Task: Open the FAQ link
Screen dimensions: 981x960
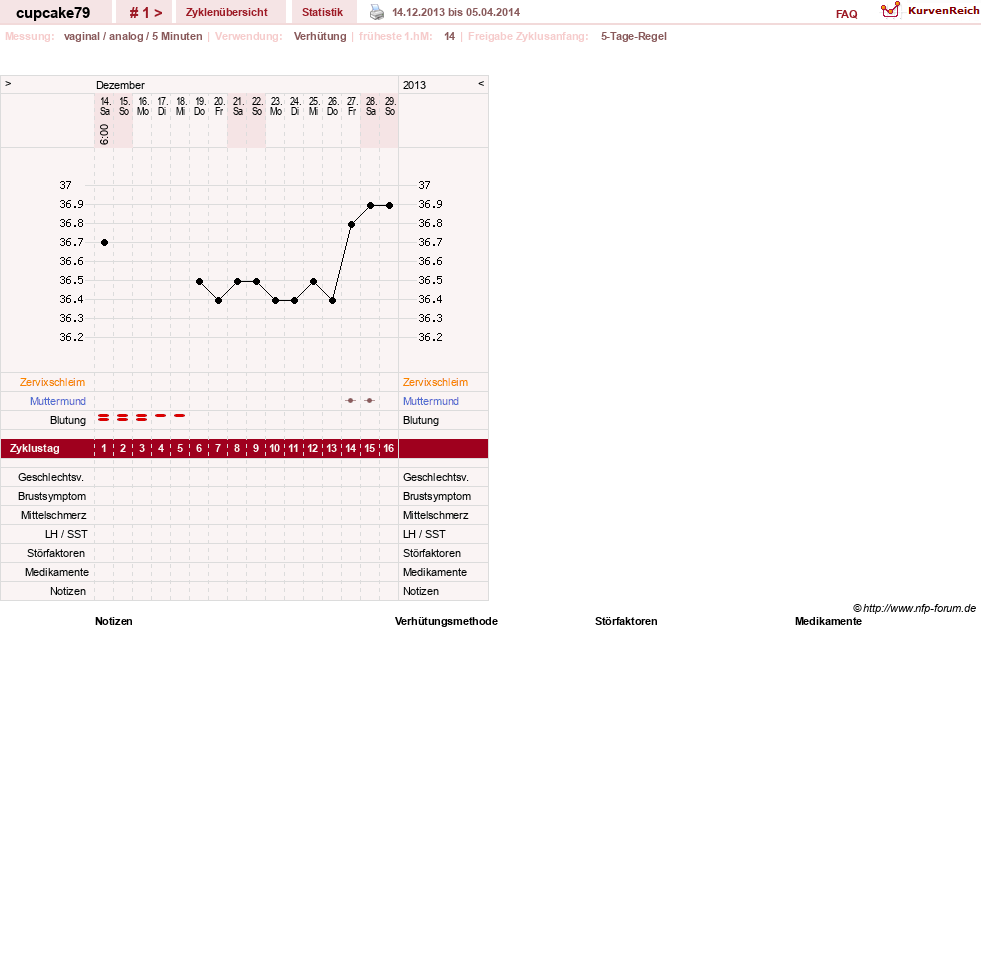Action: coord(846,14)
